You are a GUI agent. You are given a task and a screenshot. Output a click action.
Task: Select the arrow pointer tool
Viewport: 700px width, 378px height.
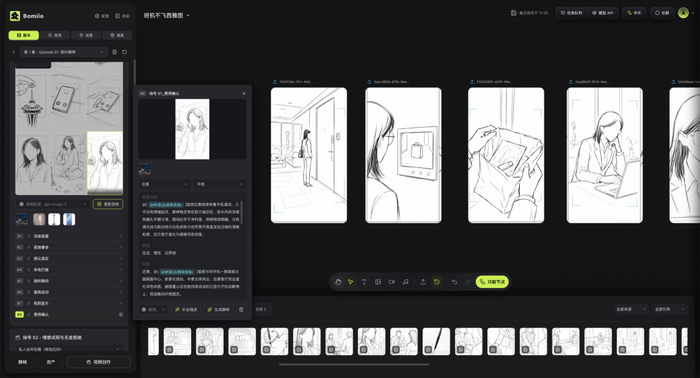pyautogui.click(x=351, y=282)
